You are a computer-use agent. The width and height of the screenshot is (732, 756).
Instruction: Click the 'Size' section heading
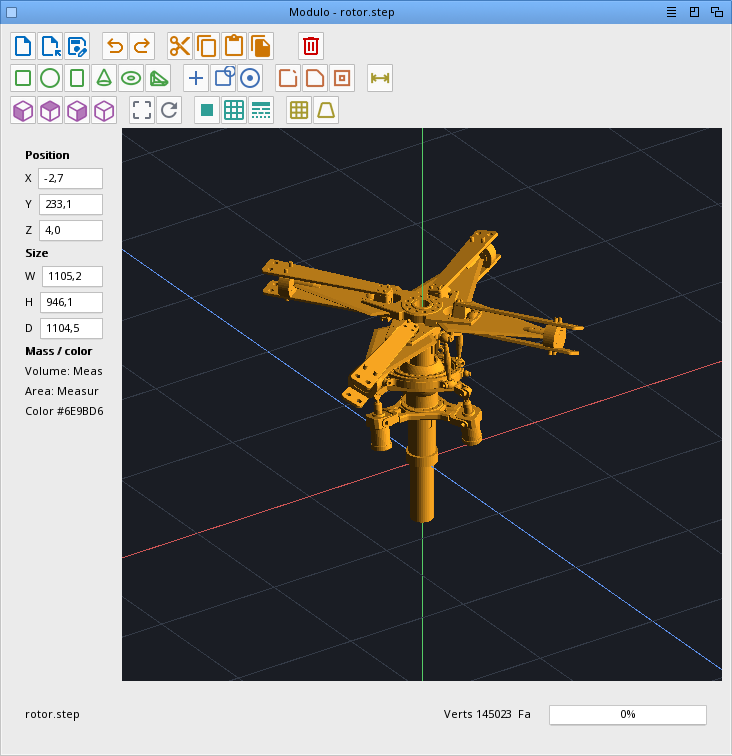pos(37,253)
